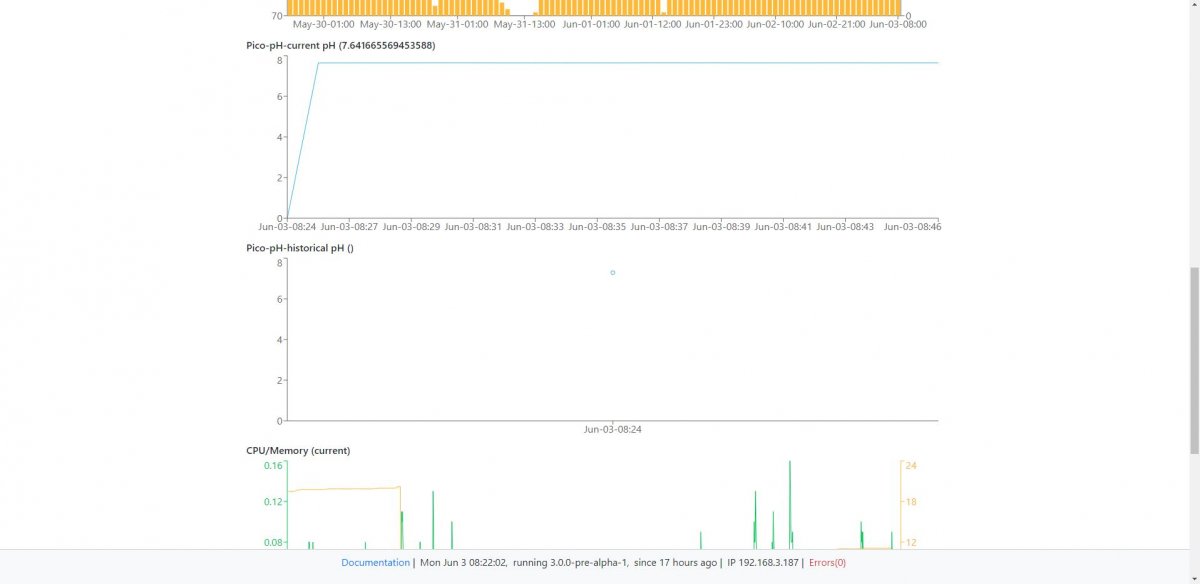This screenshot has width=1200, height=584.
Task: Click 'Jun-03-08:43' label on current pH chart
Action: pos(845,227)
